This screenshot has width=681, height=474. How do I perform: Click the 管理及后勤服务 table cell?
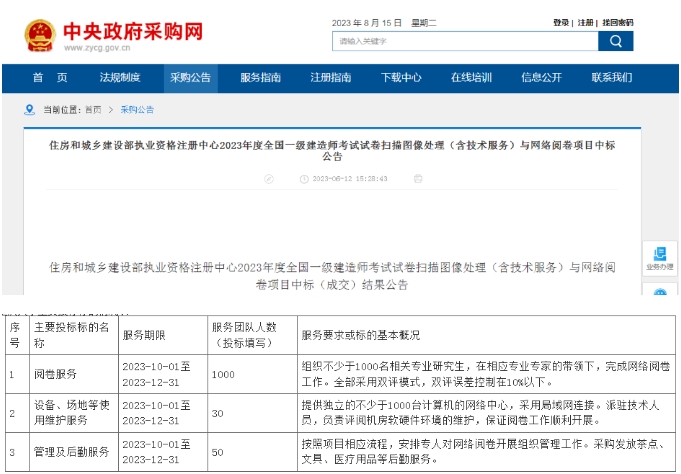[x=72, y=452]
